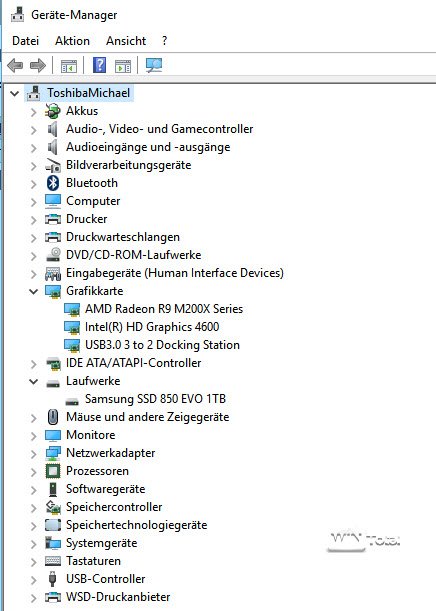Click the WSD-Druckanbieter printer icon
The height and width of the screenshot is (611, 436).
[x=53, y=597]
